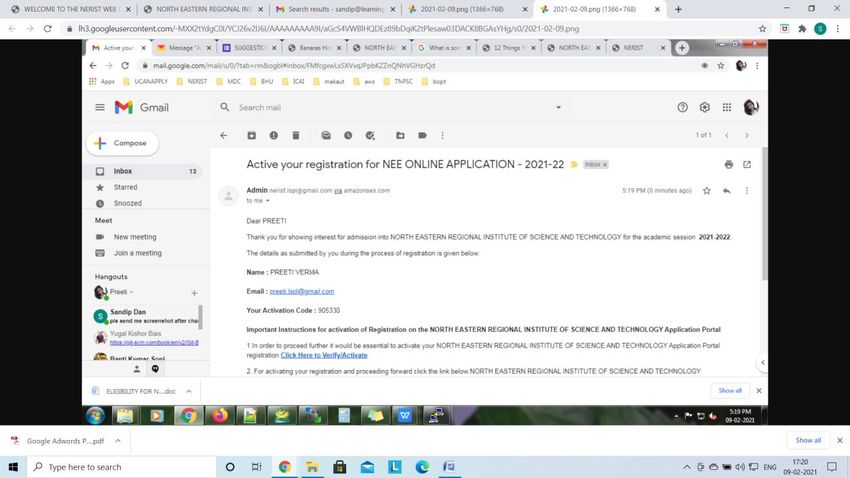The width and height of the screenshot is (850, 478).
Task: Bookmark this page with the address bar star
Action: point(762,29)
